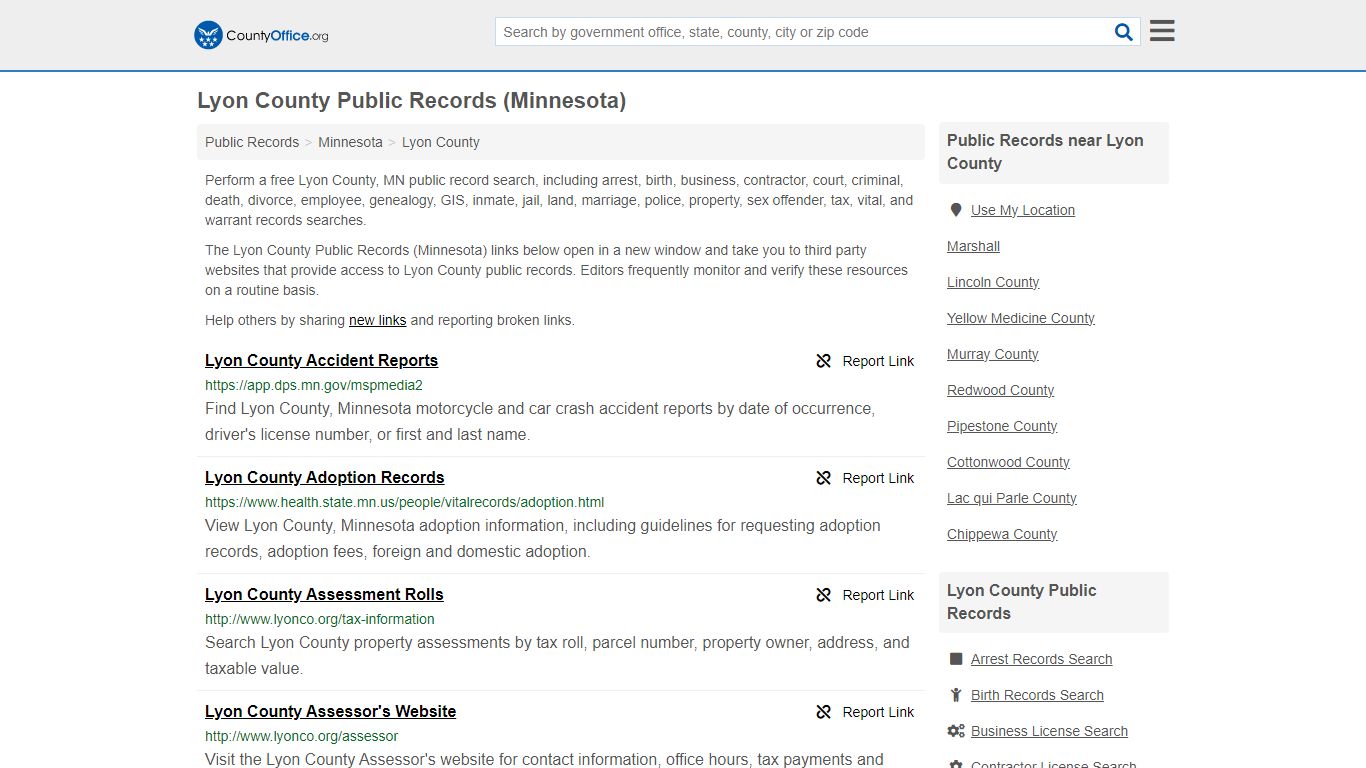
Task: Visit lyonco.org/assessor URL
Action: pyautogui.click(x=302, y=736)
